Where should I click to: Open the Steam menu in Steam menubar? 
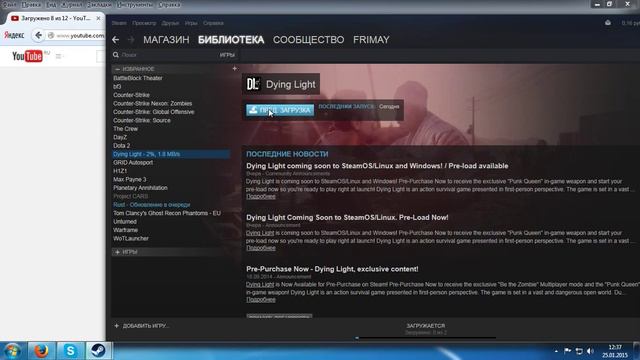(x=119, y=23)
